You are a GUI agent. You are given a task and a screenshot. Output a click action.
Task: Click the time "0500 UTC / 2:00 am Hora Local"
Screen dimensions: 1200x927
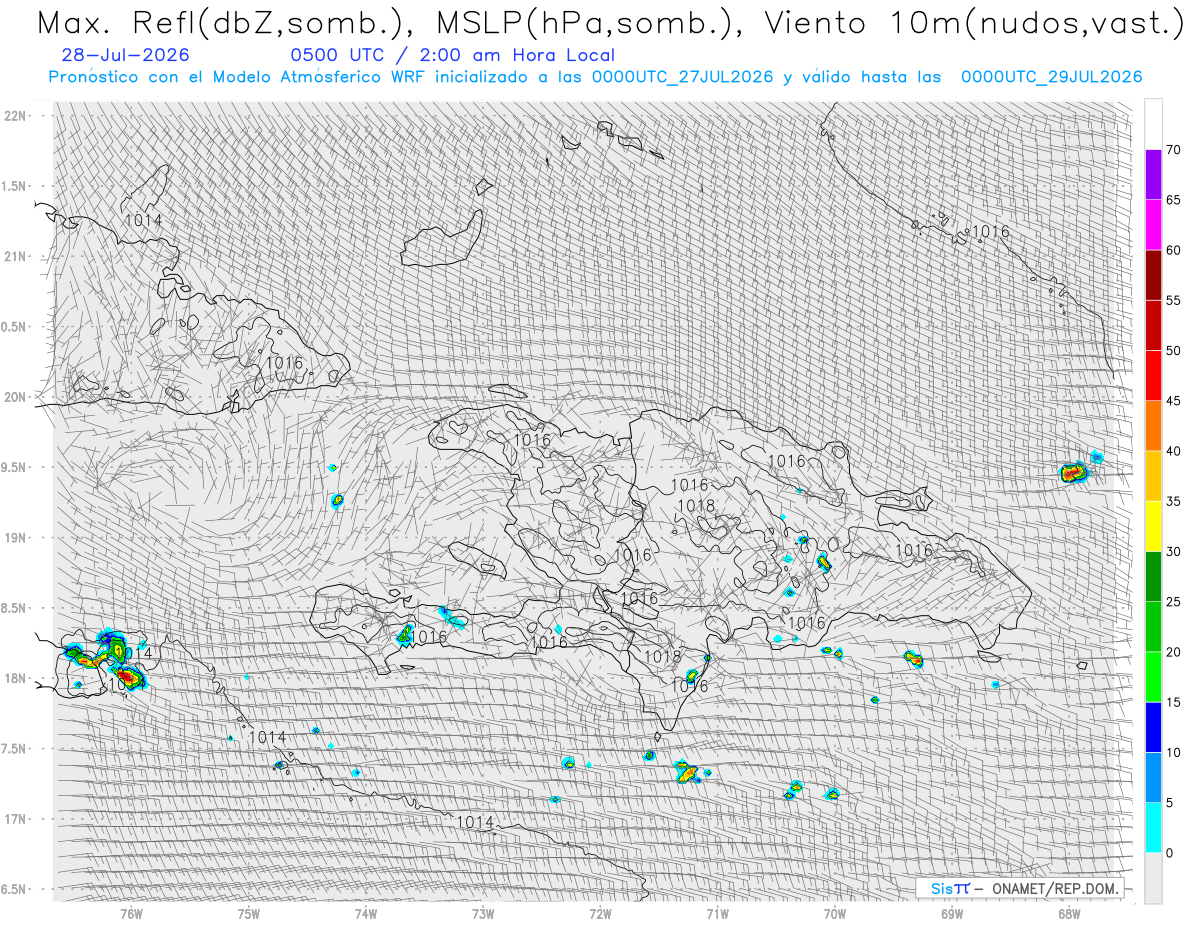pyautogui.click(x=453, y=56)
